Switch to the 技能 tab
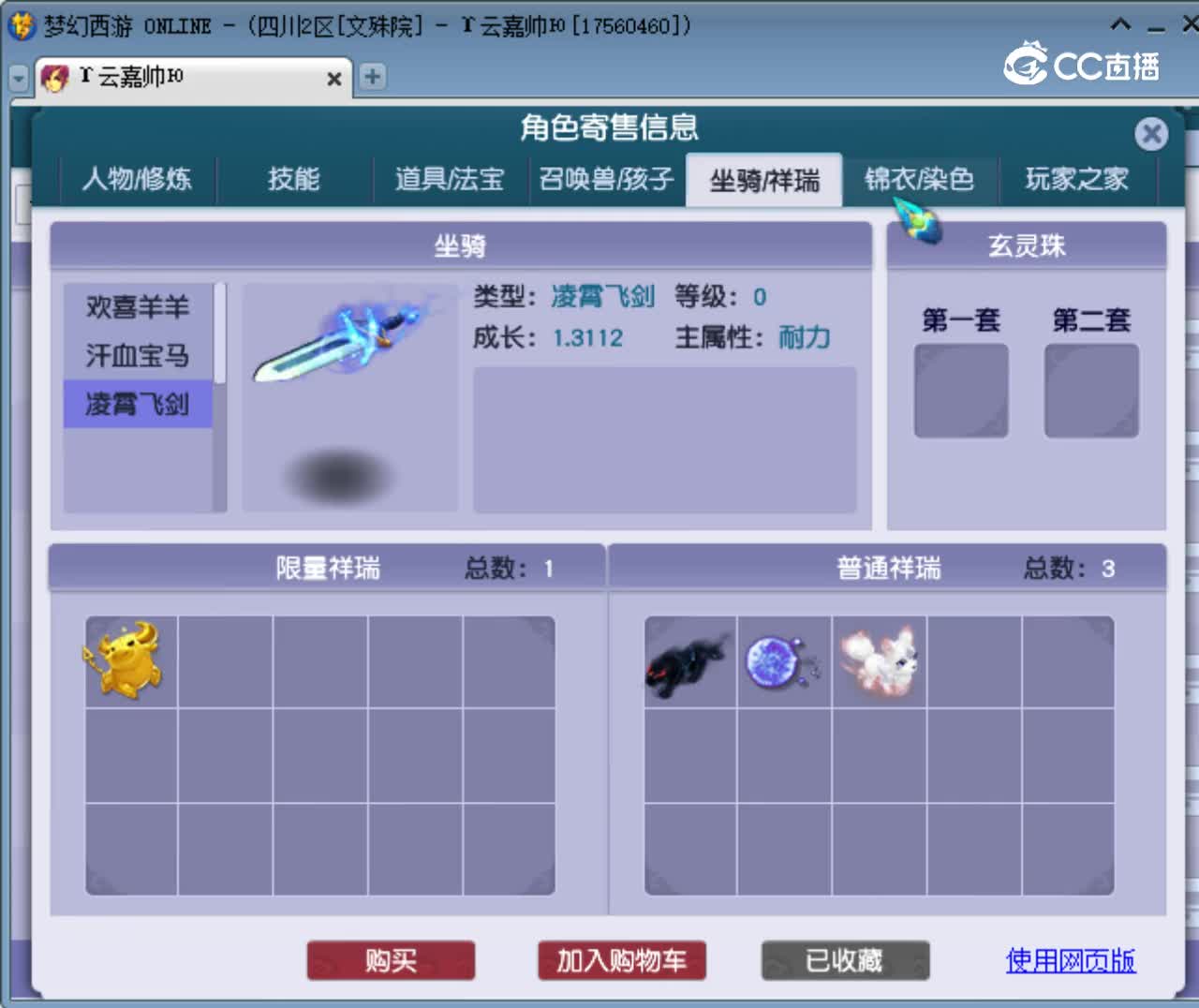1199x1008 pixels. 294,179
